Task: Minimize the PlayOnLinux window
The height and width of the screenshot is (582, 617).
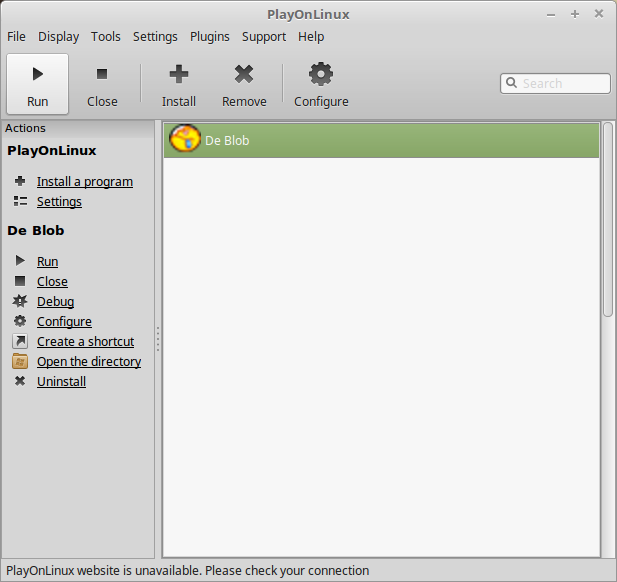Action: click(x=551, y=15)
